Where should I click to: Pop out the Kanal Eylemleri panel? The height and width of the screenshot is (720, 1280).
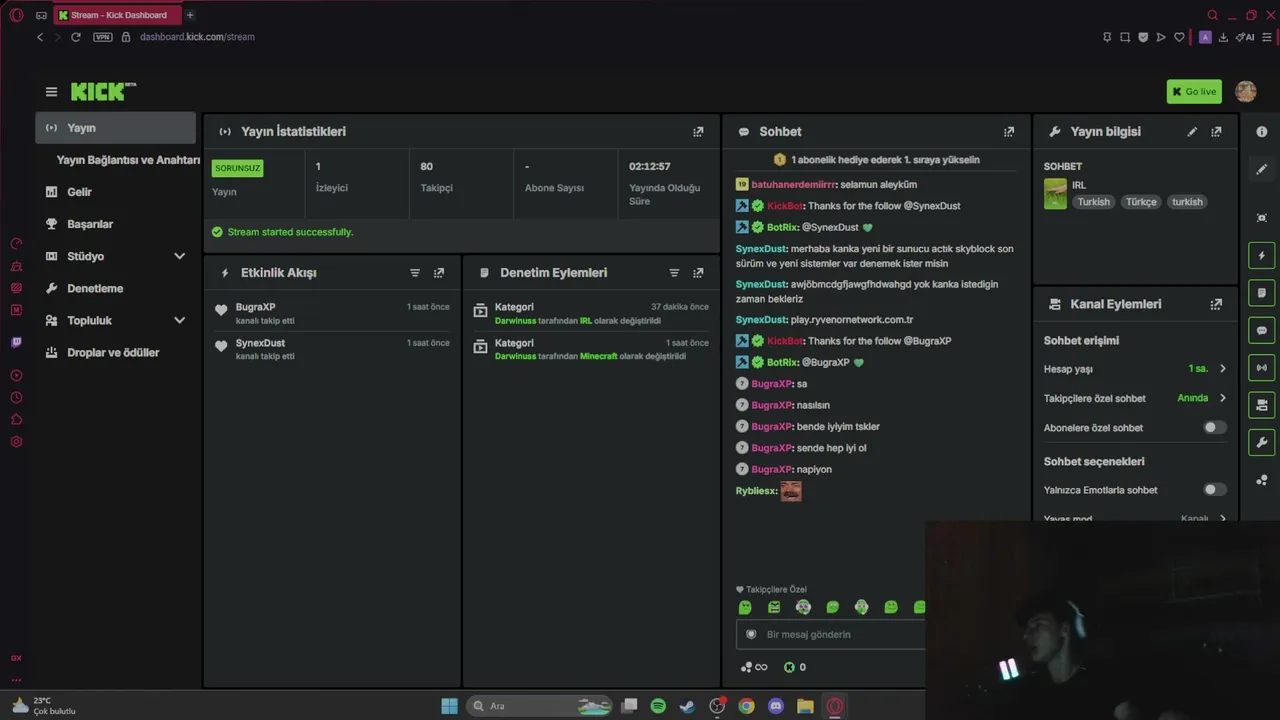pyautogui.click(x=1216, y=304)
